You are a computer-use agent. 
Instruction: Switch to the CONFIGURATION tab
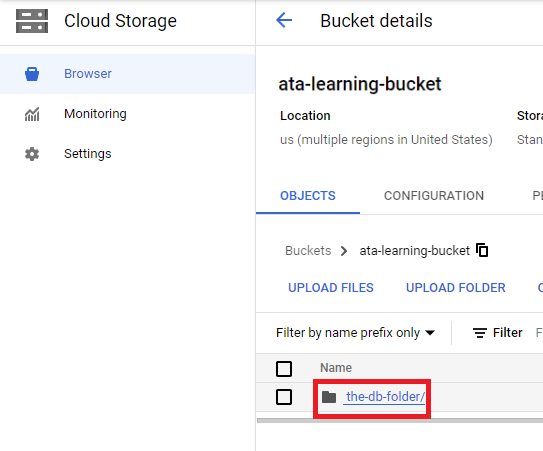click(x=434, y=196)
